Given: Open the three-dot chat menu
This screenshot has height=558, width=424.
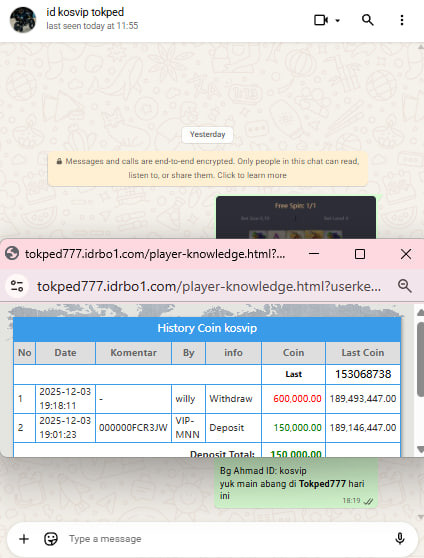Looking at the screenshot, I should [402, 20].
